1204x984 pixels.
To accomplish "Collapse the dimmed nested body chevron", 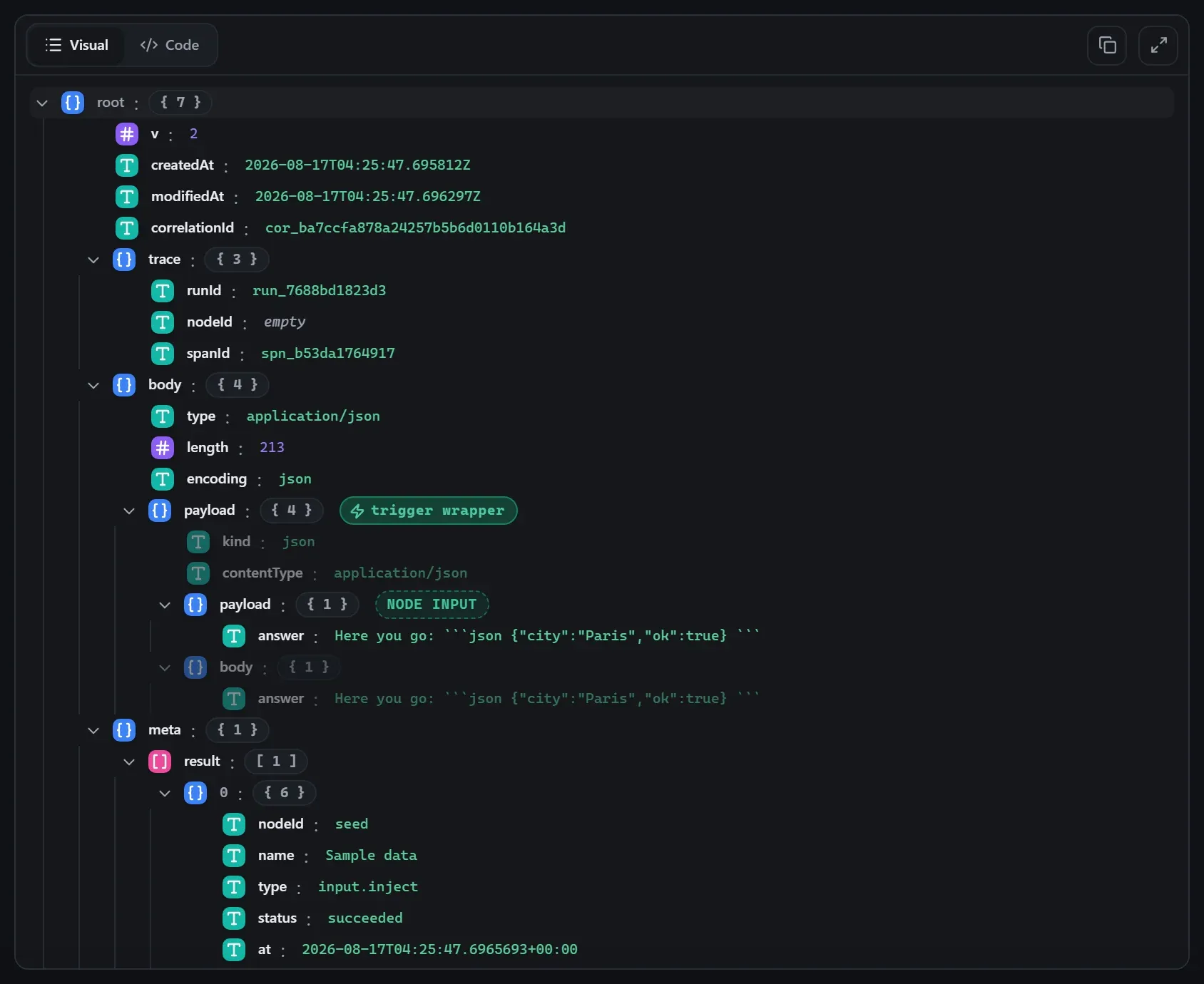I will click(x=165, y=667).
